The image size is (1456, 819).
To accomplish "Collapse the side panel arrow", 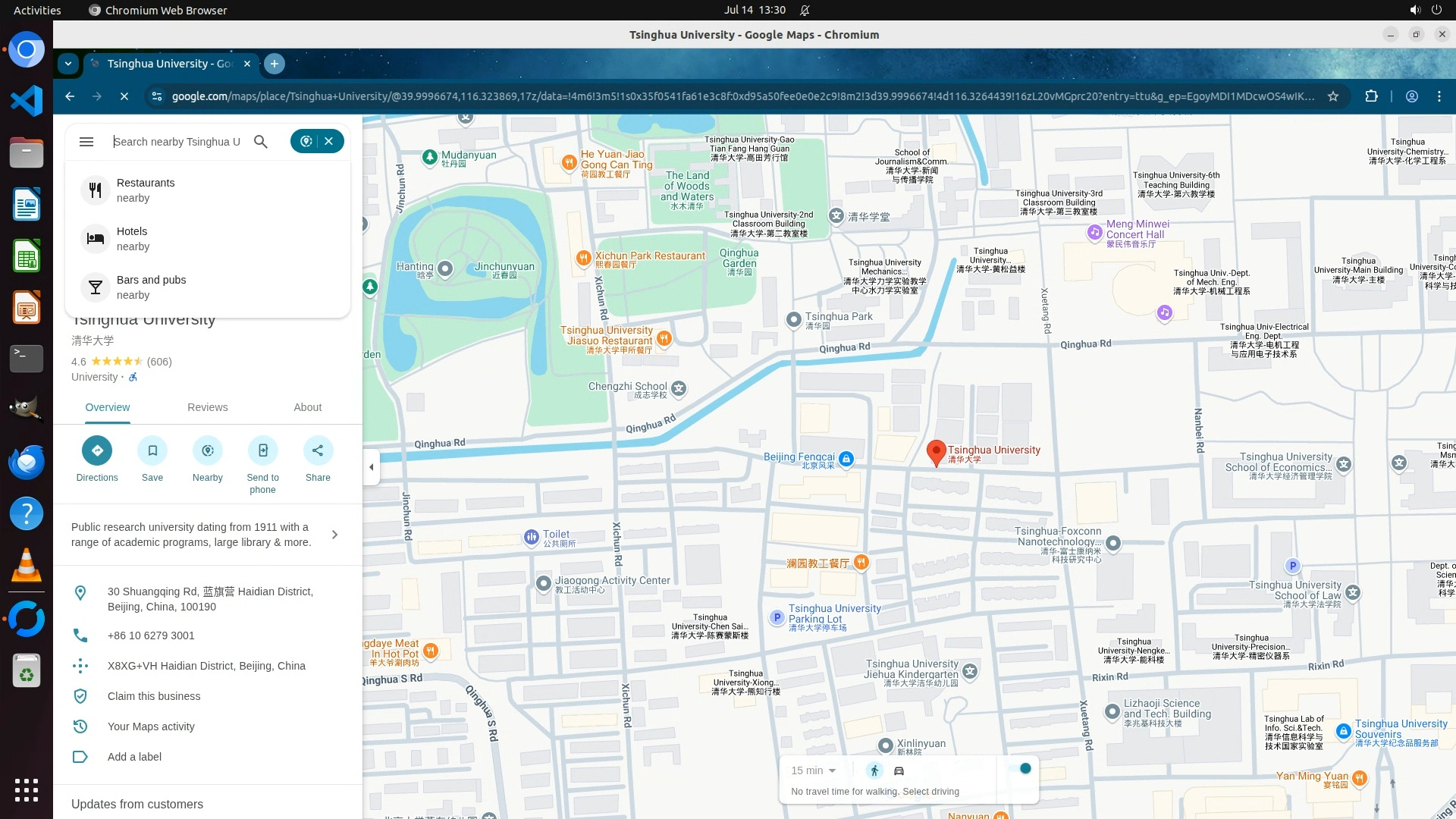I will pos(371,467).
